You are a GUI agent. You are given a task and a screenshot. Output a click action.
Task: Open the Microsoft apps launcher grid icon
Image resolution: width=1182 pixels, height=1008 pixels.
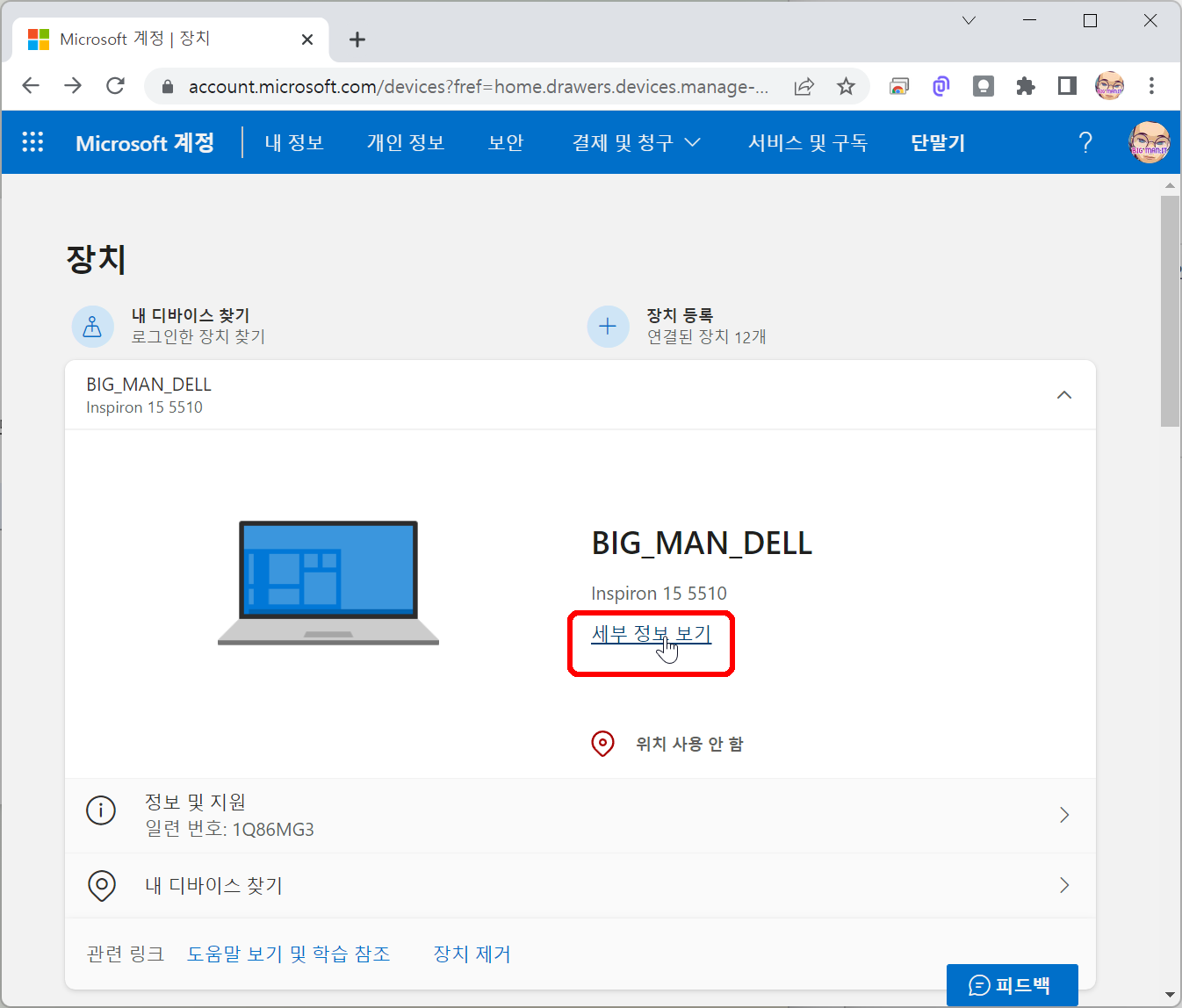coord(32,142)
